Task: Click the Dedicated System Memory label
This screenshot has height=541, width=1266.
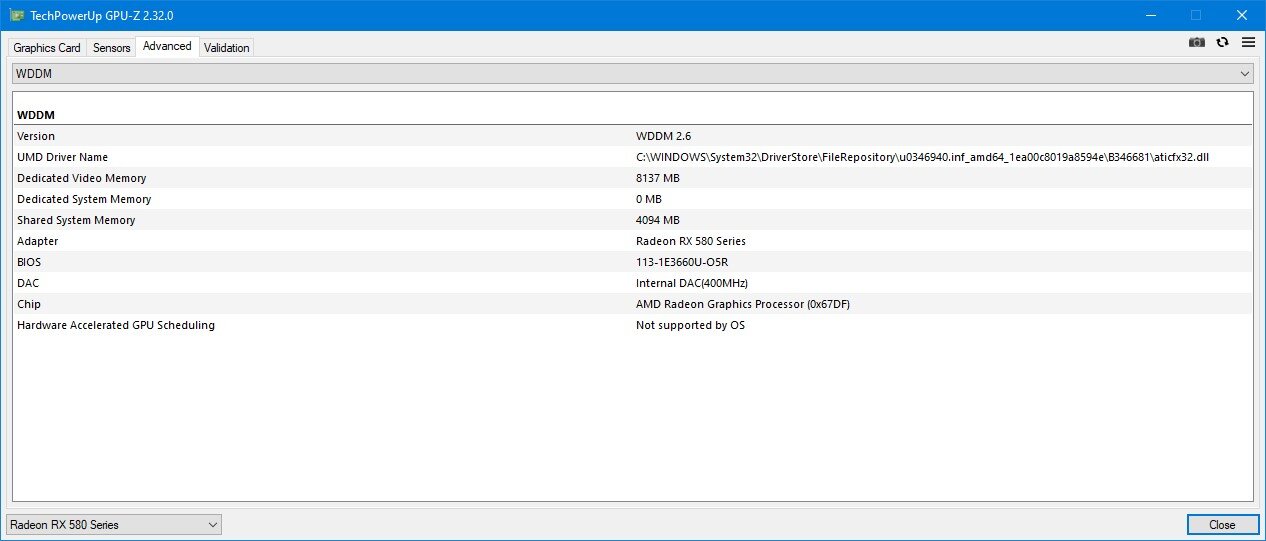Action: tap(84, 199)
